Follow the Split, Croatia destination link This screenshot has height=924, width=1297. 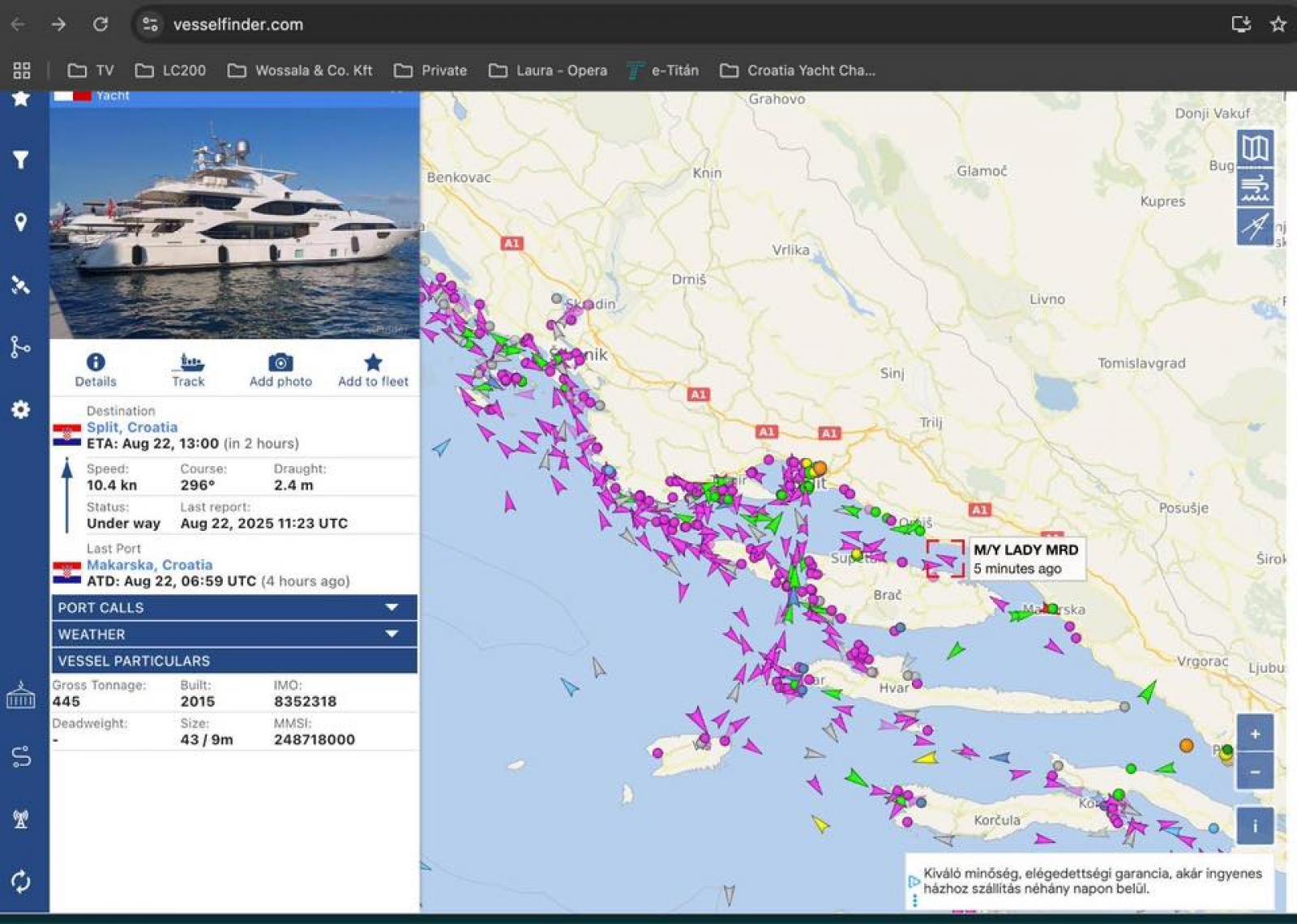(132, 427)
